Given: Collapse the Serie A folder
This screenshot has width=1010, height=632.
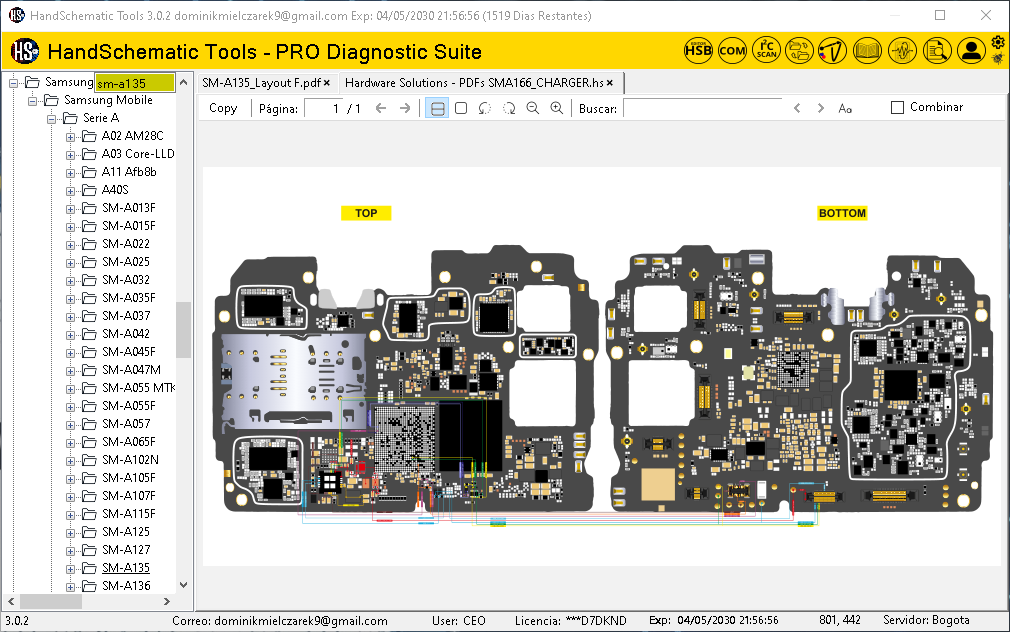Looking at the screenshot, I should pyautogui.click(x=52, y=119).
